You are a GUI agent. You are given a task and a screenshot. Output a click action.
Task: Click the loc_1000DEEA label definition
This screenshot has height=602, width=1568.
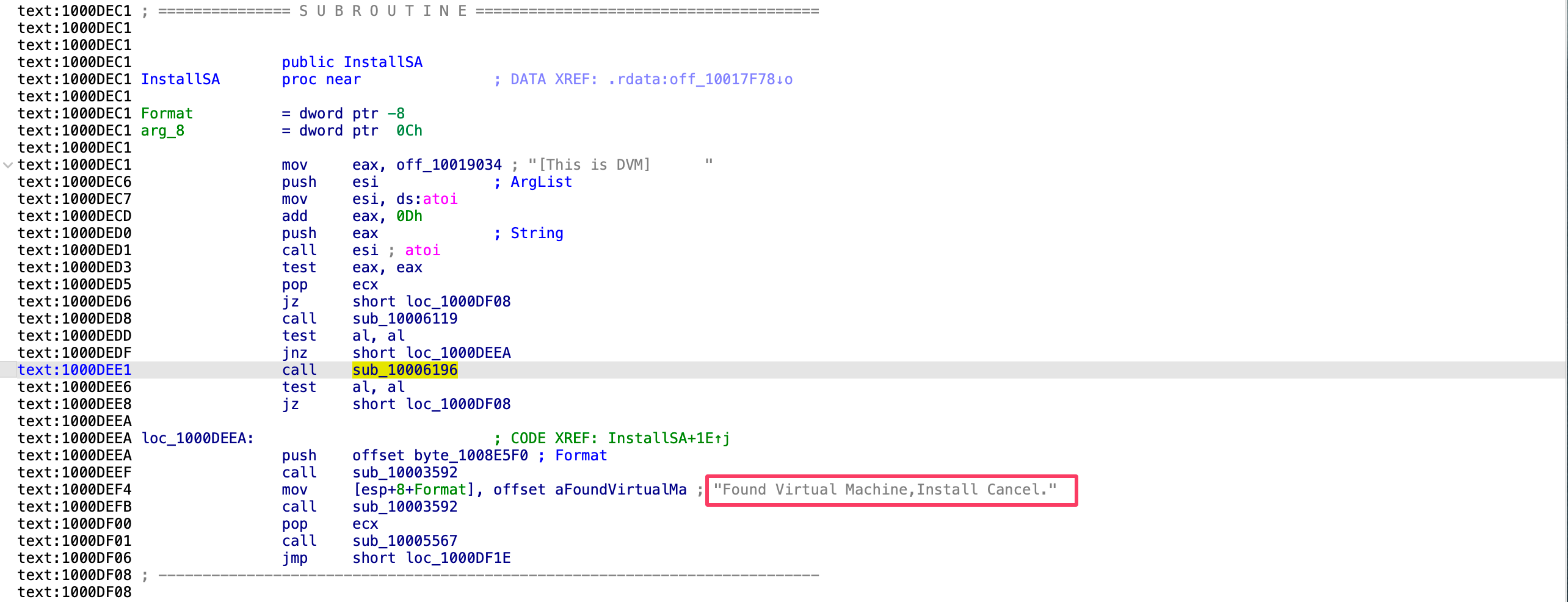click(197, 438)
